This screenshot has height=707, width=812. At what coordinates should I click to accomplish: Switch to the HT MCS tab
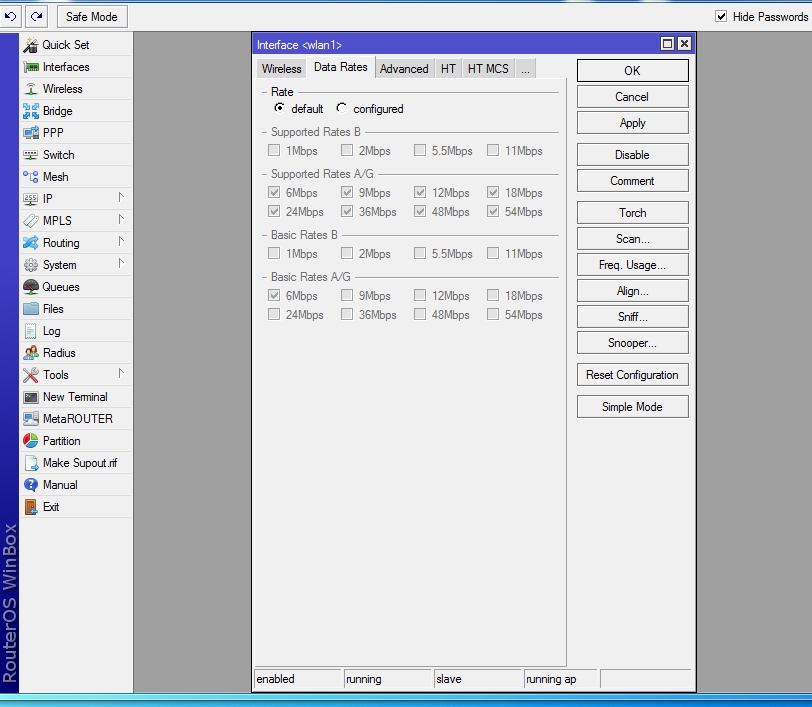tap(488, 69)
